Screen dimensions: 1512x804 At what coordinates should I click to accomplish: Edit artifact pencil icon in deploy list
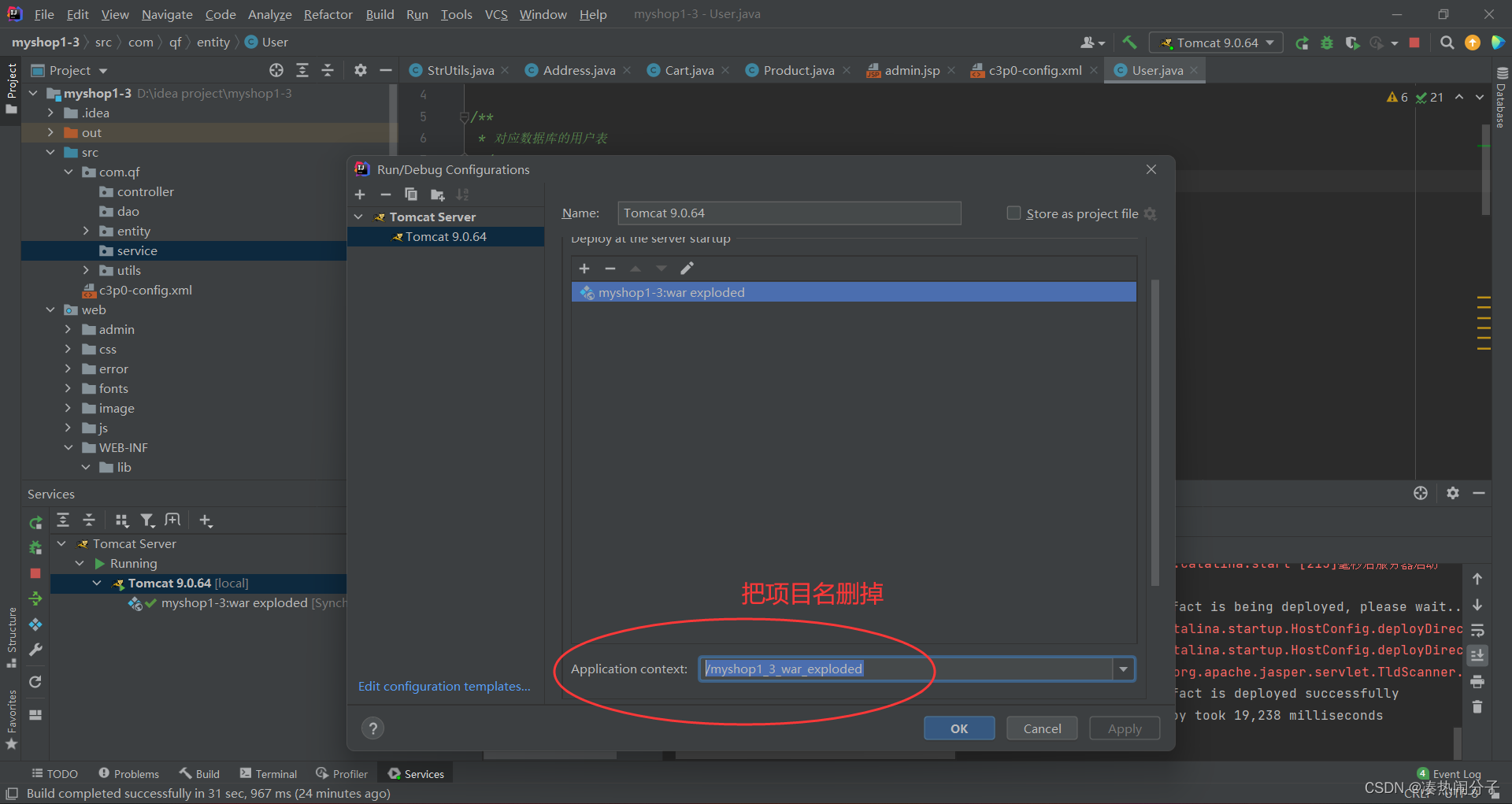tap(687, 269)
